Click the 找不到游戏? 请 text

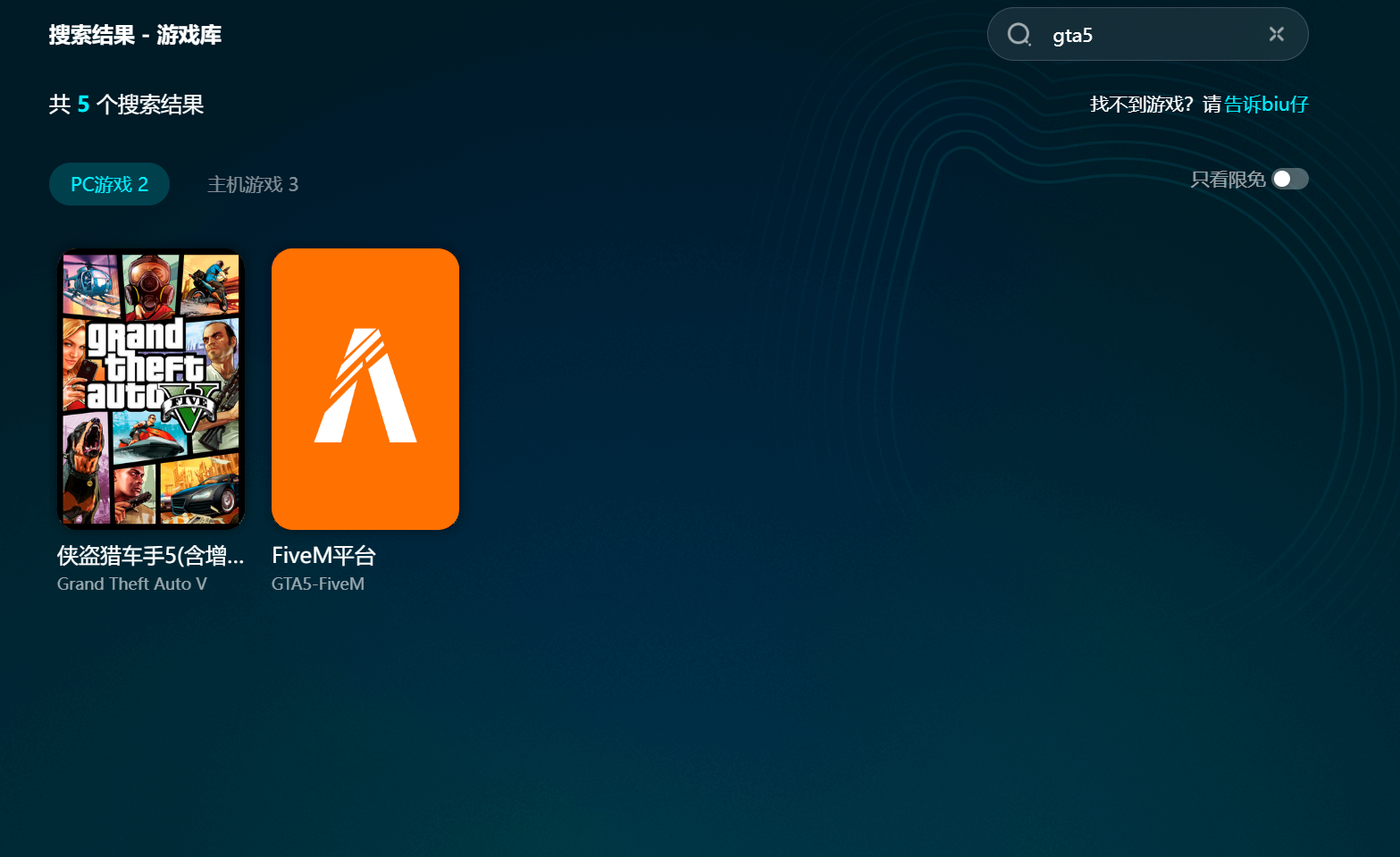click(1155, 105)
